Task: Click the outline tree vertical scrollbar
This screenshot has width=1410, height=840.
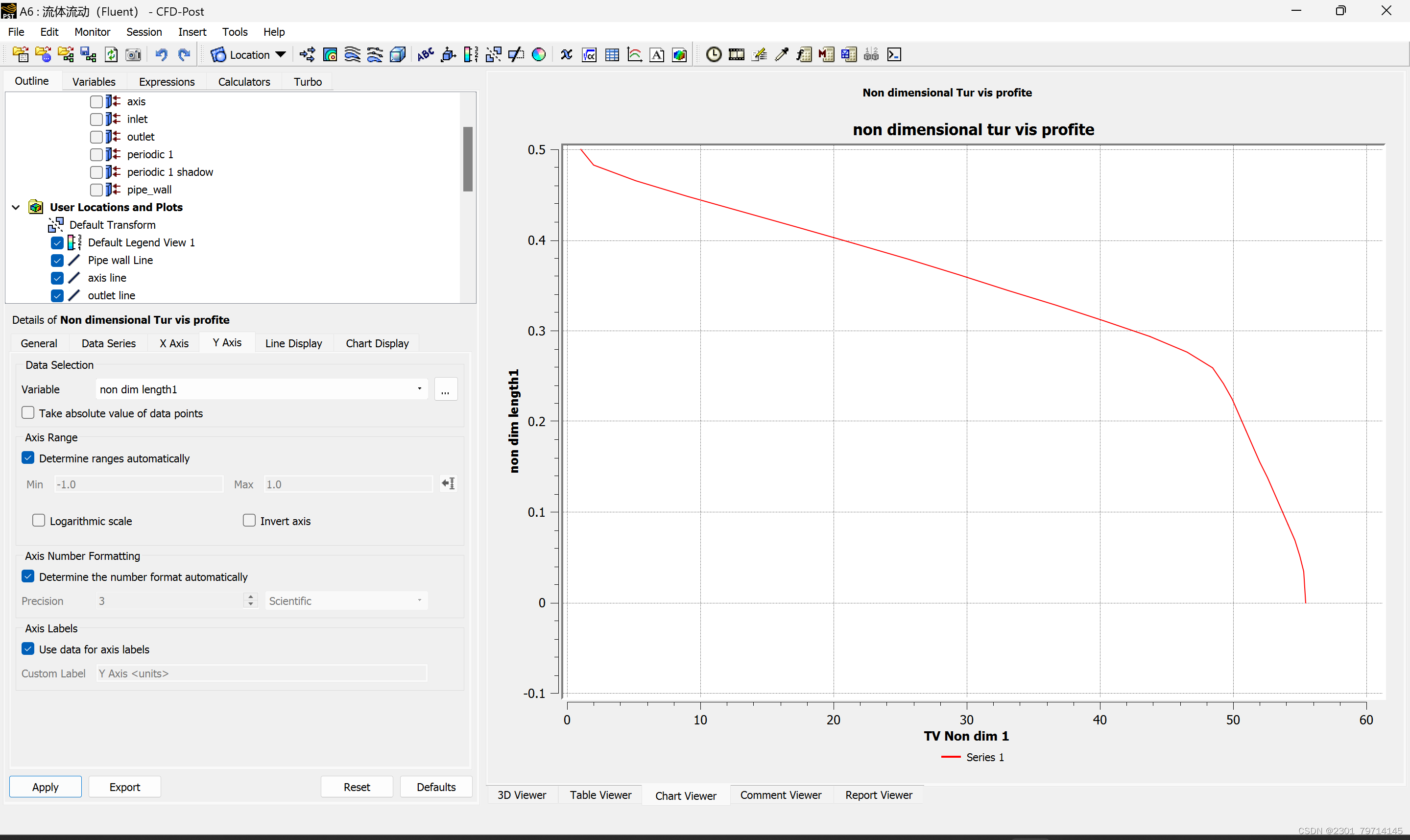Action: pos(467,159)
